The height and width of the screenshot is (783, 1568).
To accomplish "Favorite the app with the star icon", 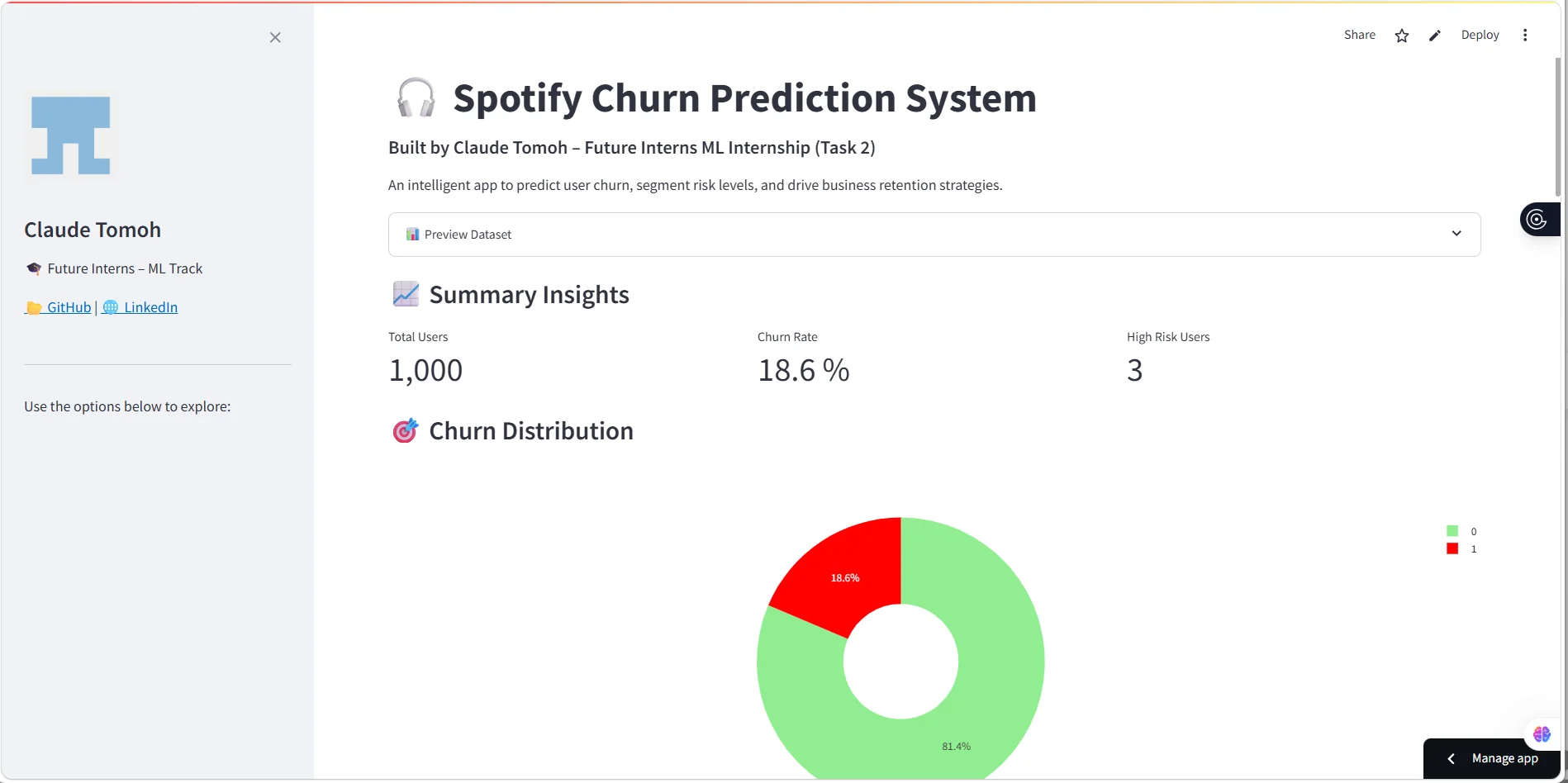I will (x=1402, y=36).
